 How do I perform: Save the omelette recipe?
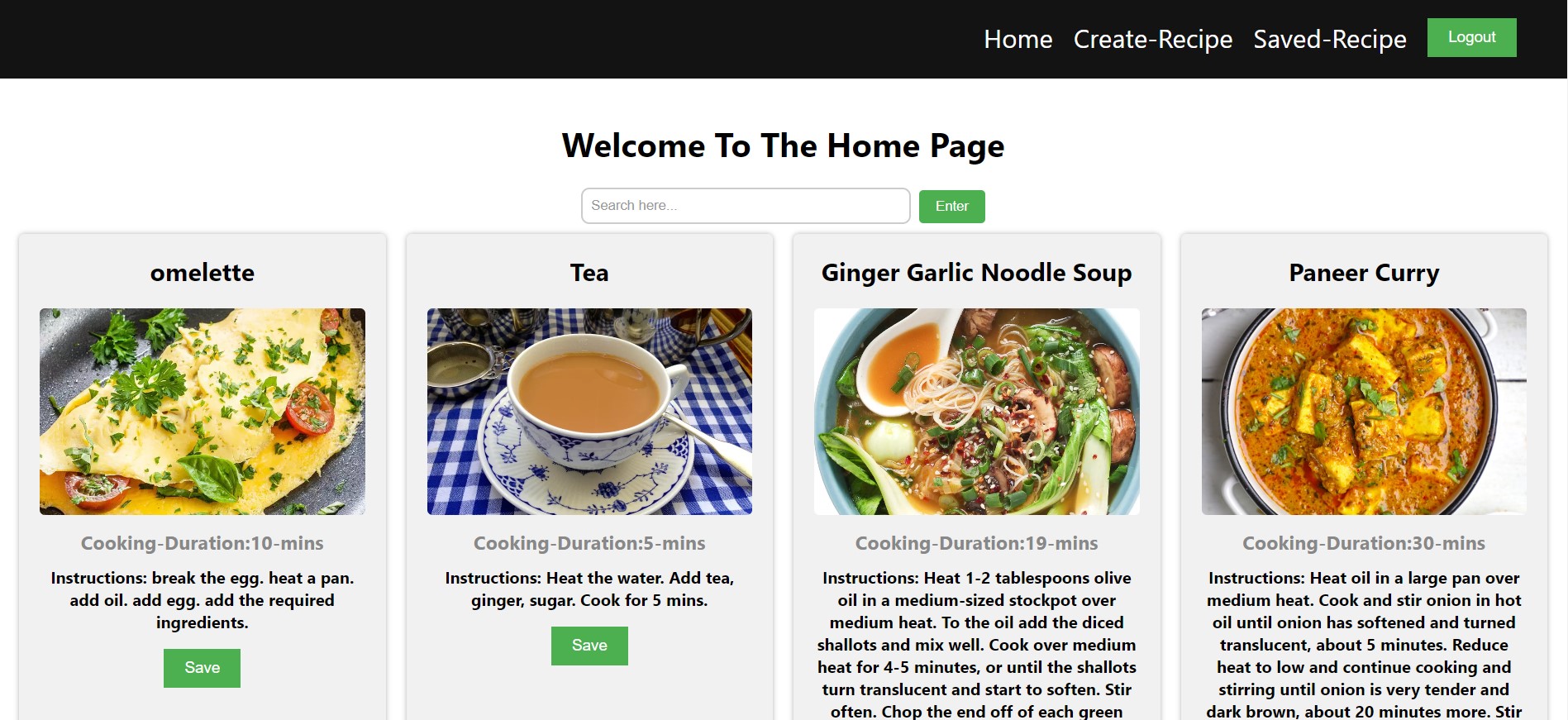point(202,668)
